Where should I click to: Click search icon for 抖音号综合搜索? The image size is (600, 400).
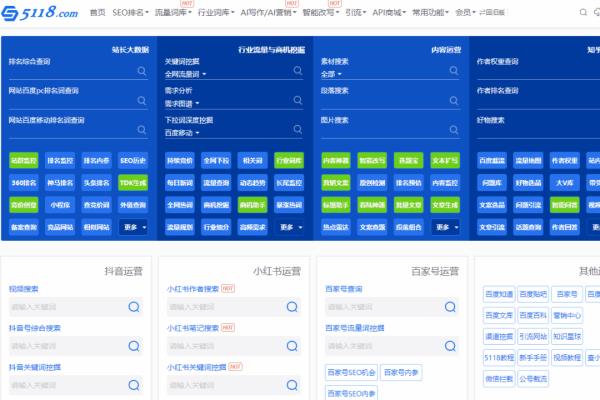[134, 346]
